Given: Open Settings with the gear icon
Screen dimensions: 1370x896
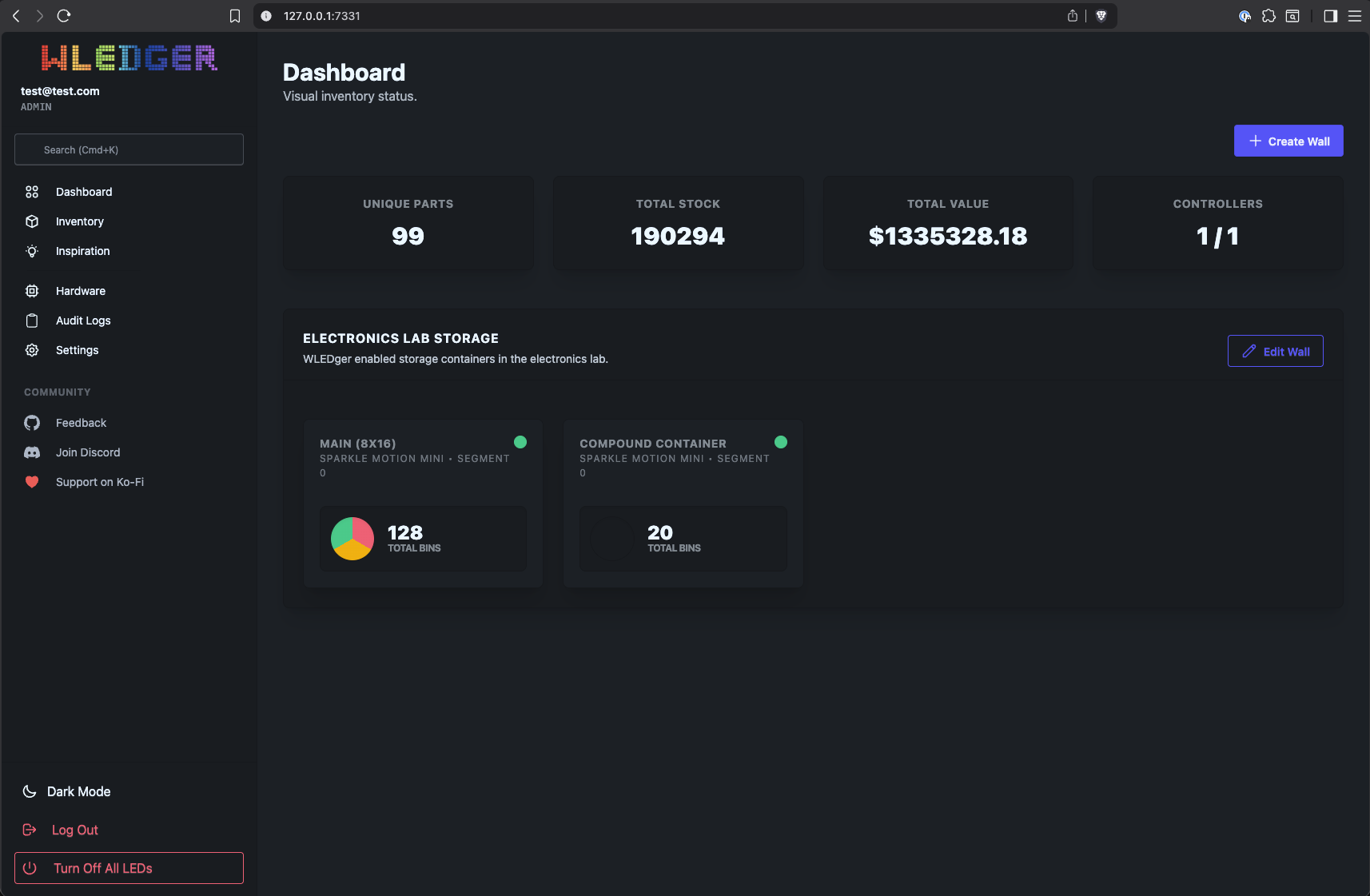Looking at the screenshot, I should coord(32,350).
